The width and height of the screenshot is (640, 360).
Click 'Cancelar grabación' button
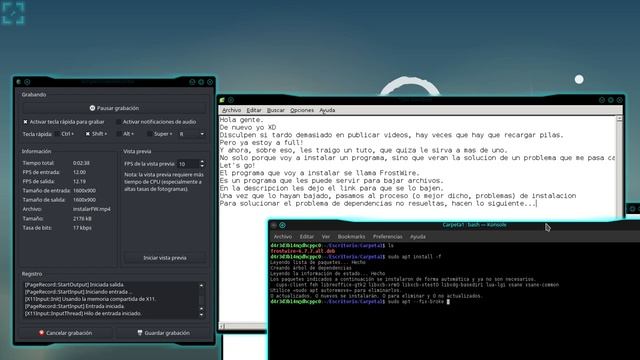[65, 333]
